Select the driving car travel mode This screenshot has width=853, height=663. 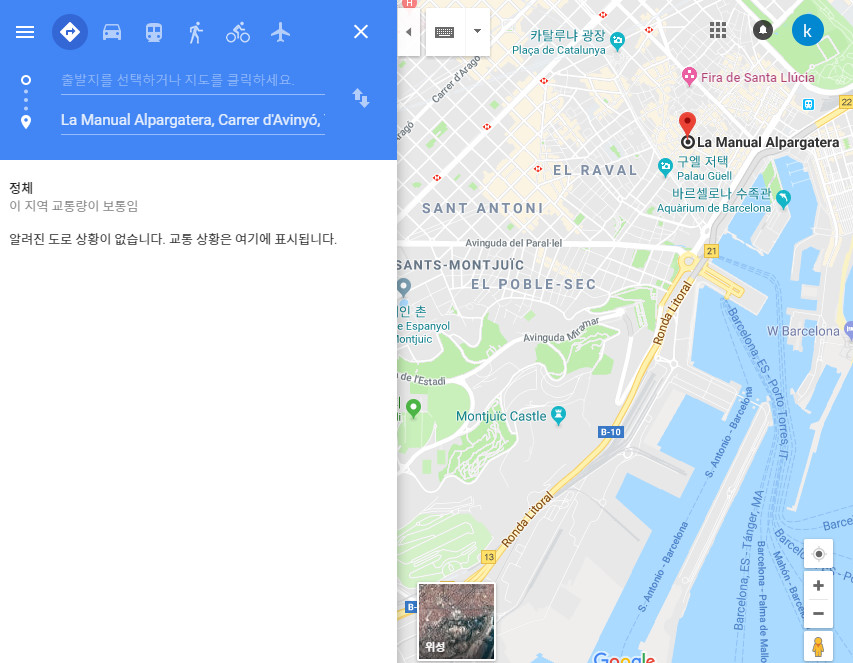coord(112,32)
